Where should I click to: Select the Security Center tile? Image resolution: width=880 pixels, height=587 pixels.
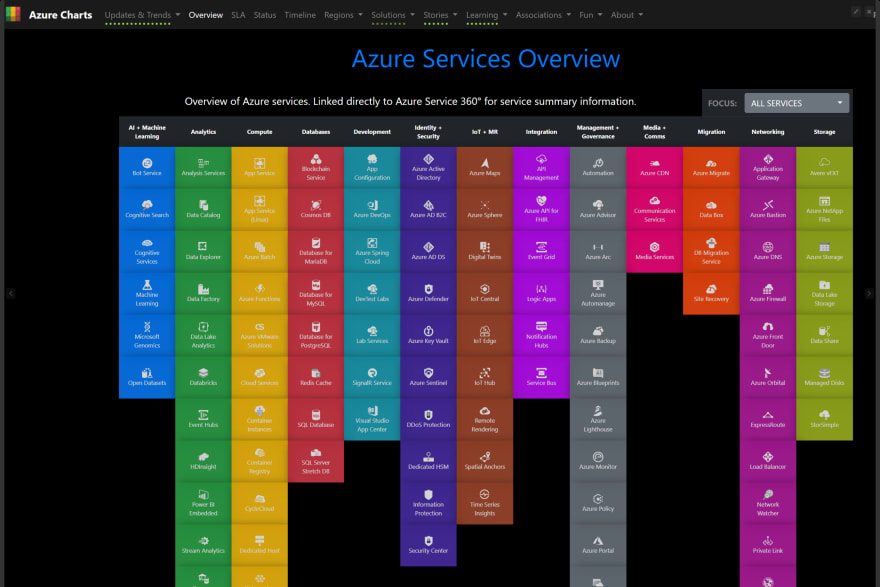428,545
